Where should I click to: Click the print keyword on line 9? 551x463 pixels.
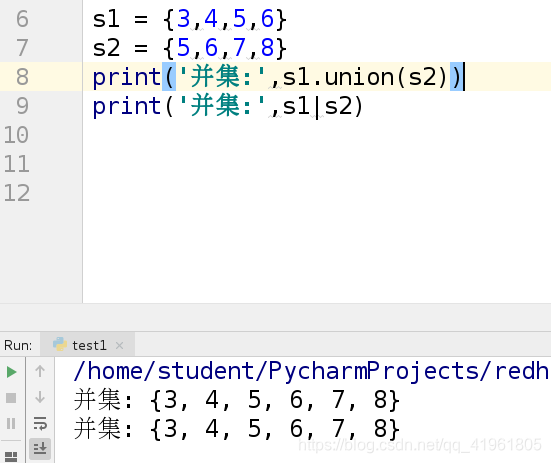[x=127, y=106]
